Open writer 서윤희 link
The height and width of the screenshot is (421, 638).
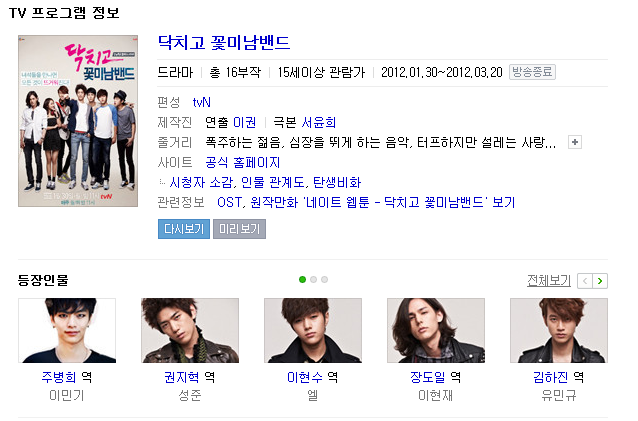(x=319, y=122)
